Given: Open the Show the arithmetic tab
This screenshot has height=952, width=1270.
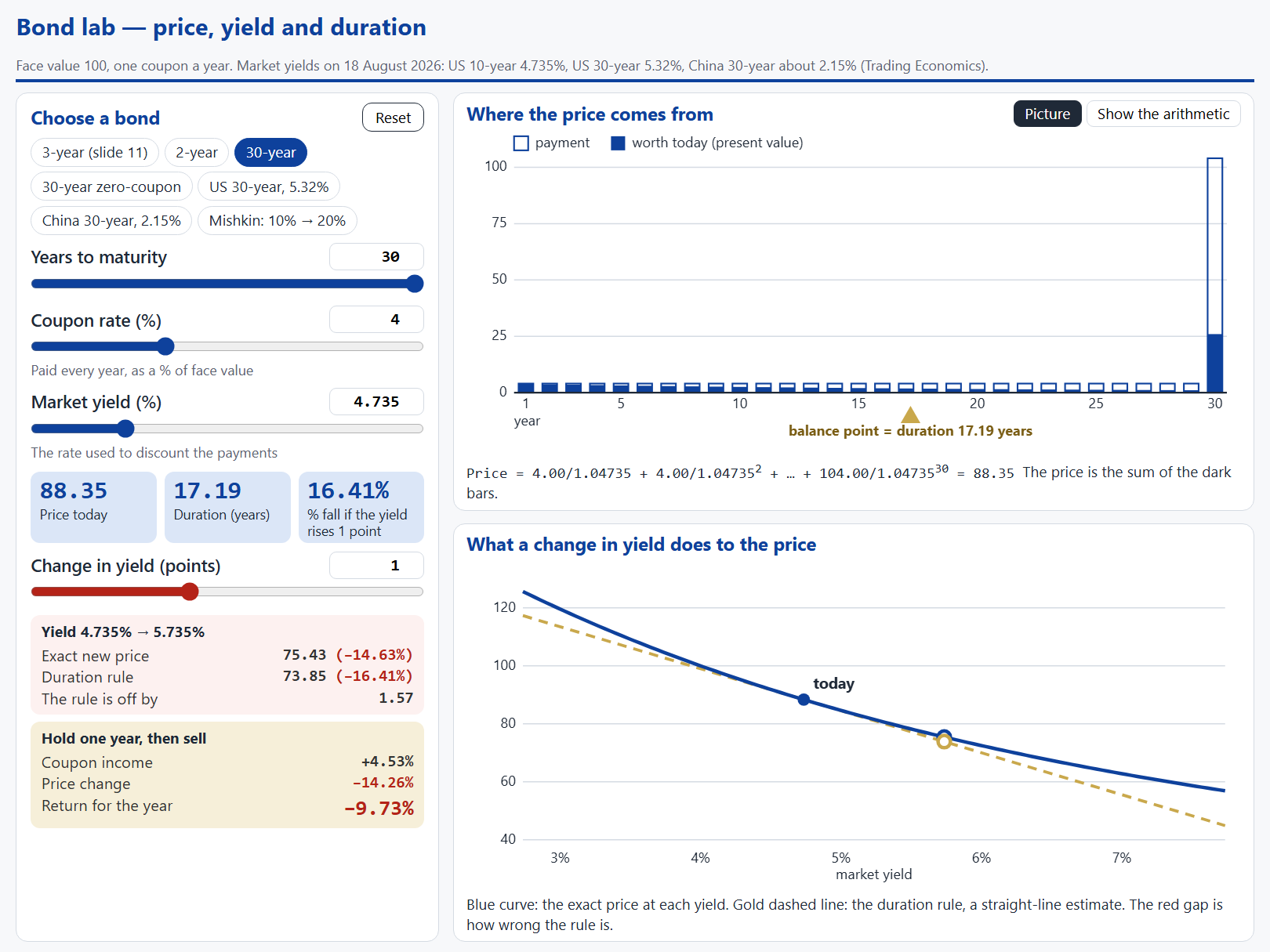Looking at the screenshot, I should 1163,114.
